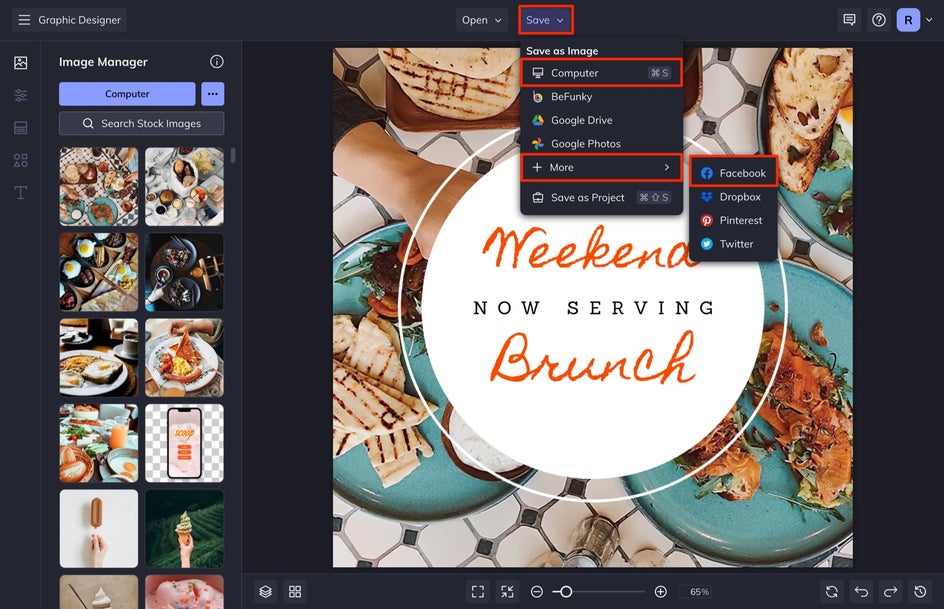Viewport: 944px width, 609px height.
Task: Click the actual-size collapse icon
Action: (508, 592)
